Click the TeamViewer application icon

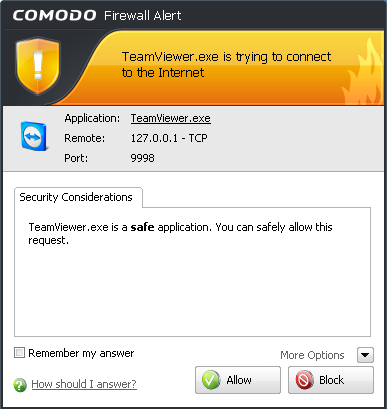coord(34,136)
